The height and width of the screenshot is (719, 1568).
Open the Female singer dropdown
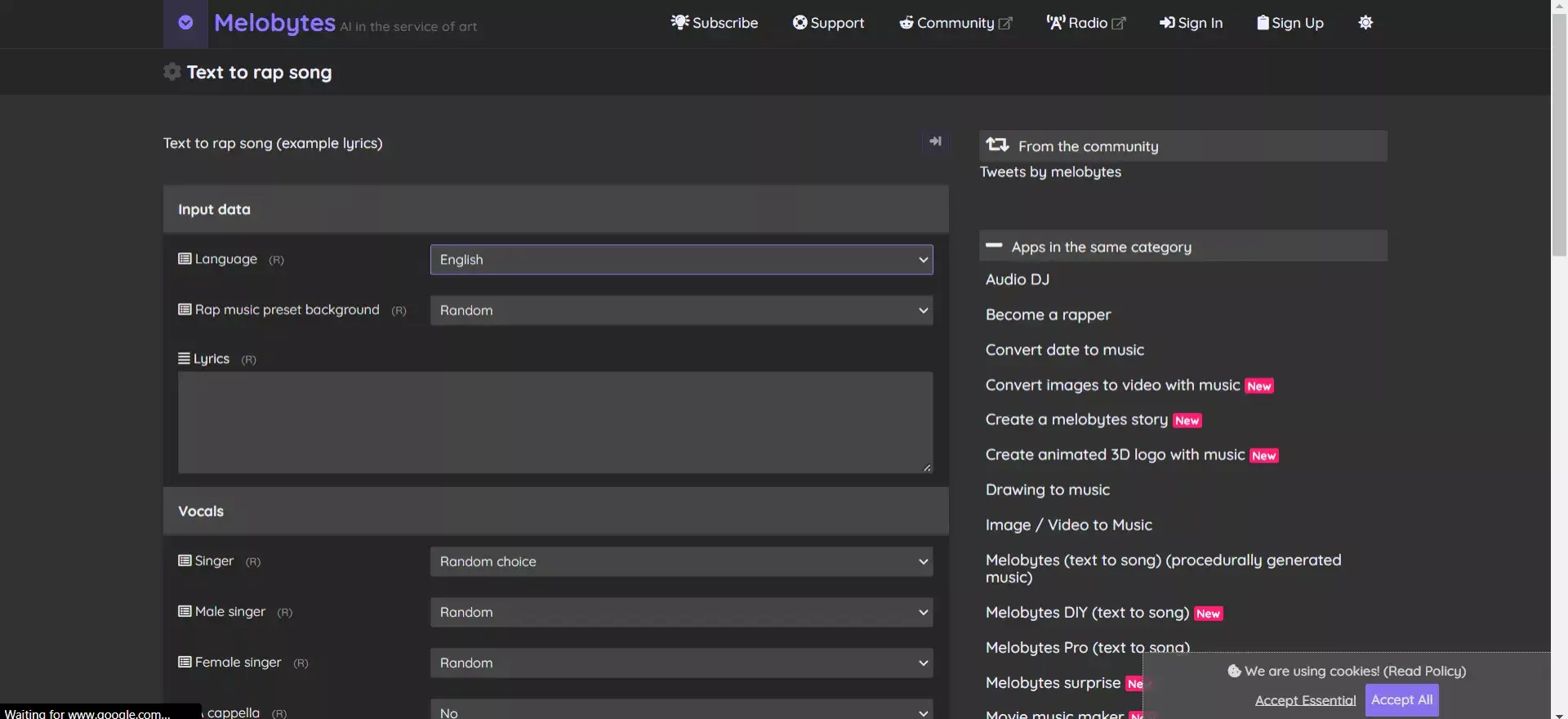pyautogui.click(x=681, y=663)
